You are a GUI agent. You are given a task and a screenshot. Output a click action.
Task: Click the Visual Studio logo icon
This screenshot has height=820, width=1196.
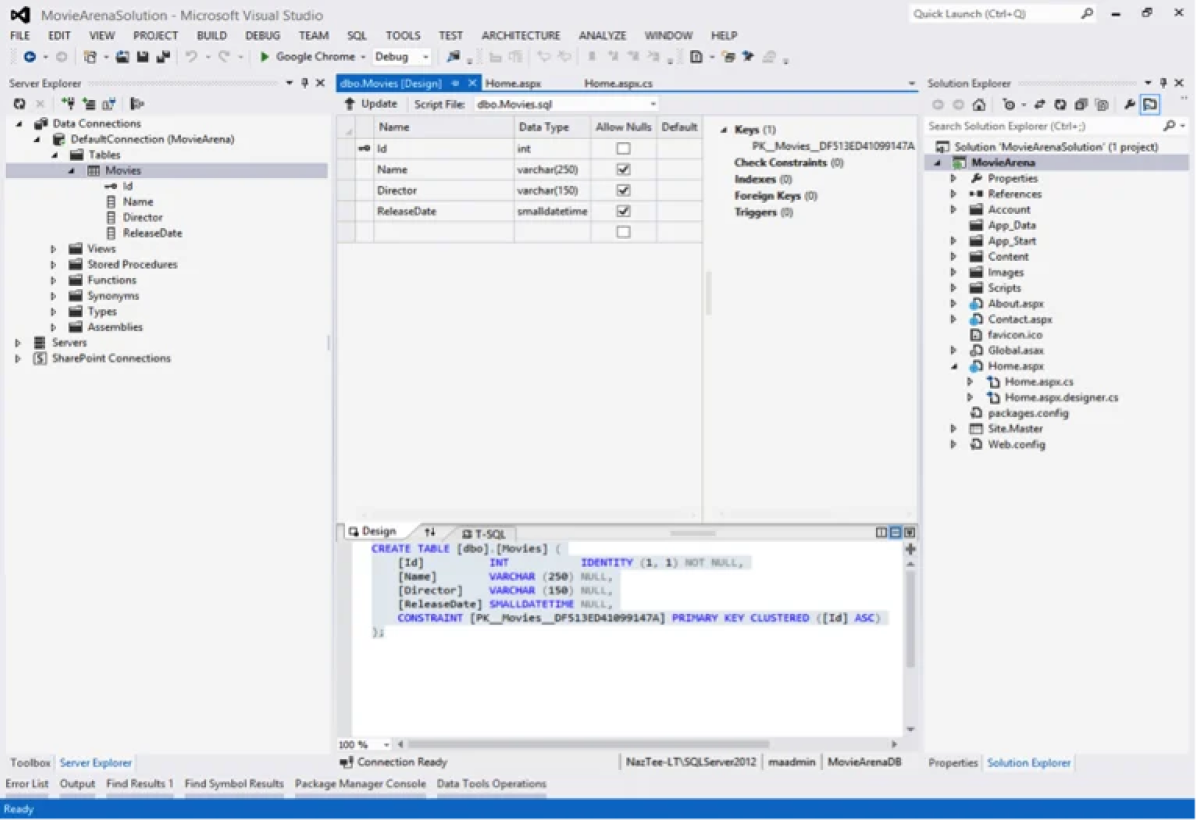click(21, 14)
